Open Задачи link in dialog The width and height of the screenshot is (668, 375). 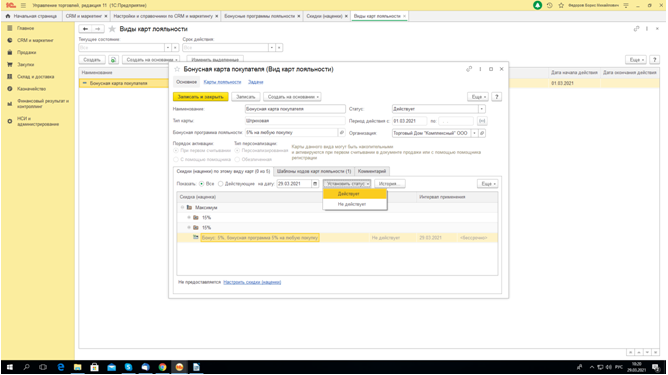(x=256, y=82)
